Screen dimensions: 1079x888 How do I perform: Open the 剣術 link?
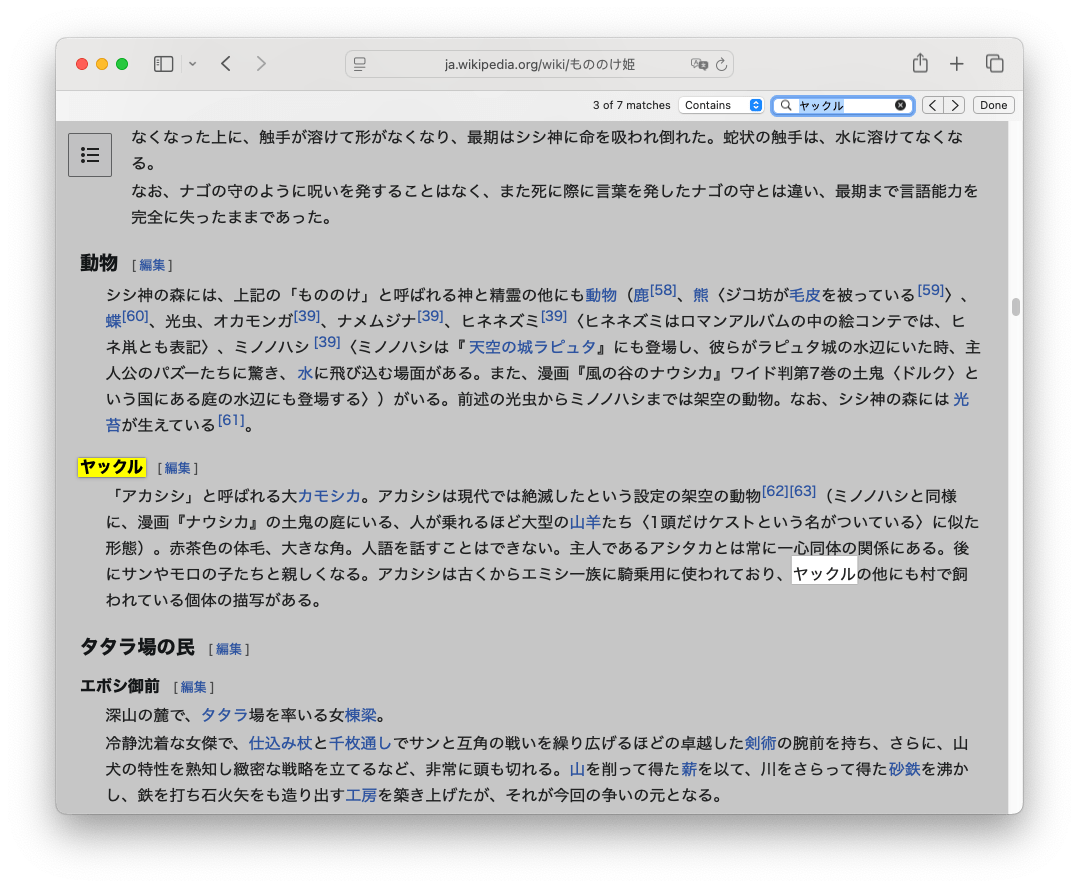pyautogui.click(x=760, y=743)
